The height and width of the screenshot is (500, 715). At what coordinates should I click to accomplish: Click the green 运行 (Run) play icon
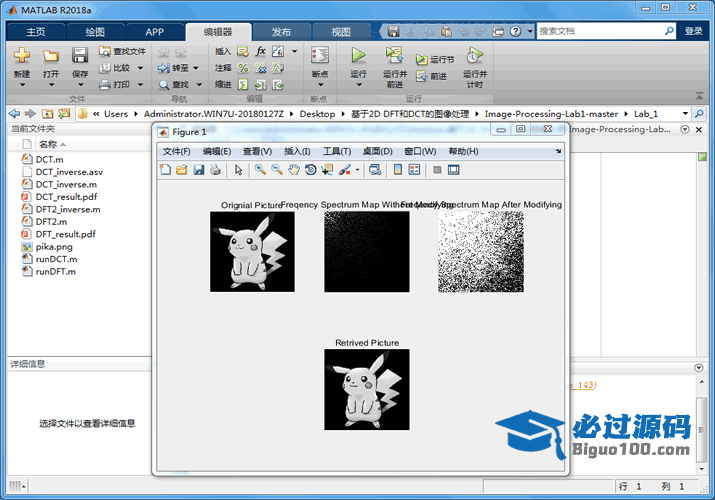click(x=358, y=55)
